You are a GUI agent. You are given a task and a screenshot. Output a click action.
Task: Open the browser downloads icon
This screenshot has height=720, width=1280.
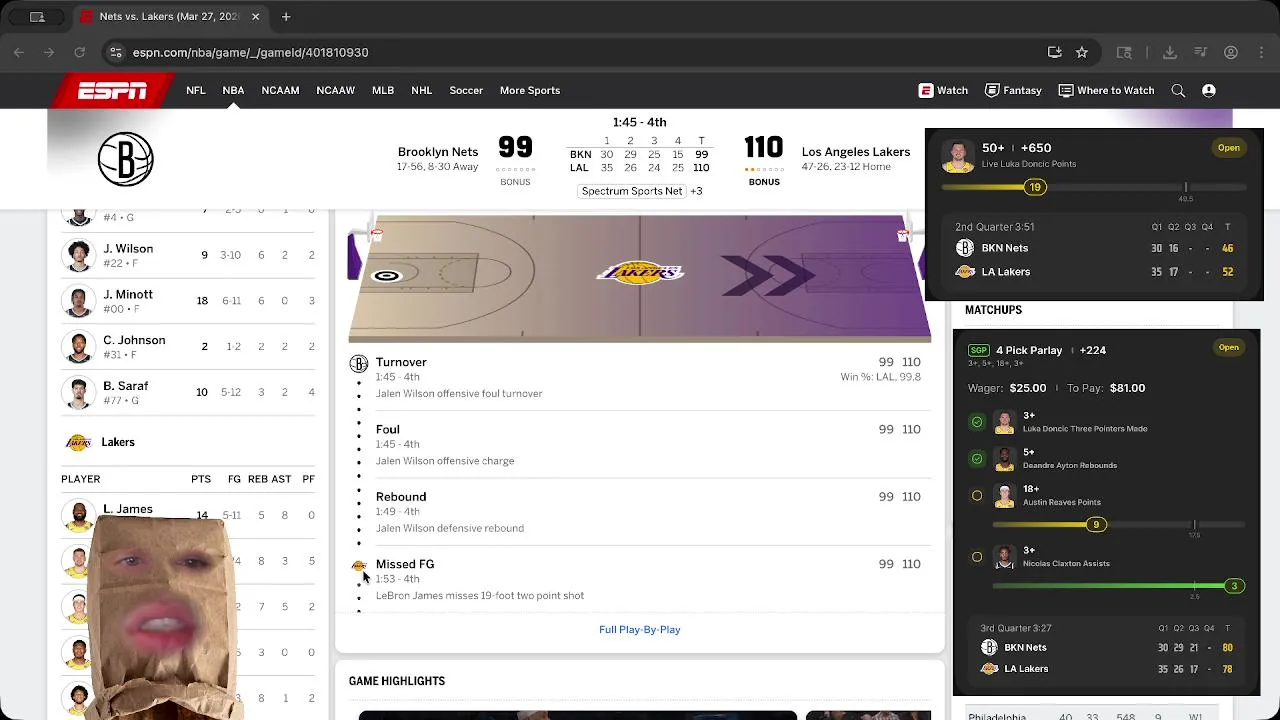tap(1170, 52)
